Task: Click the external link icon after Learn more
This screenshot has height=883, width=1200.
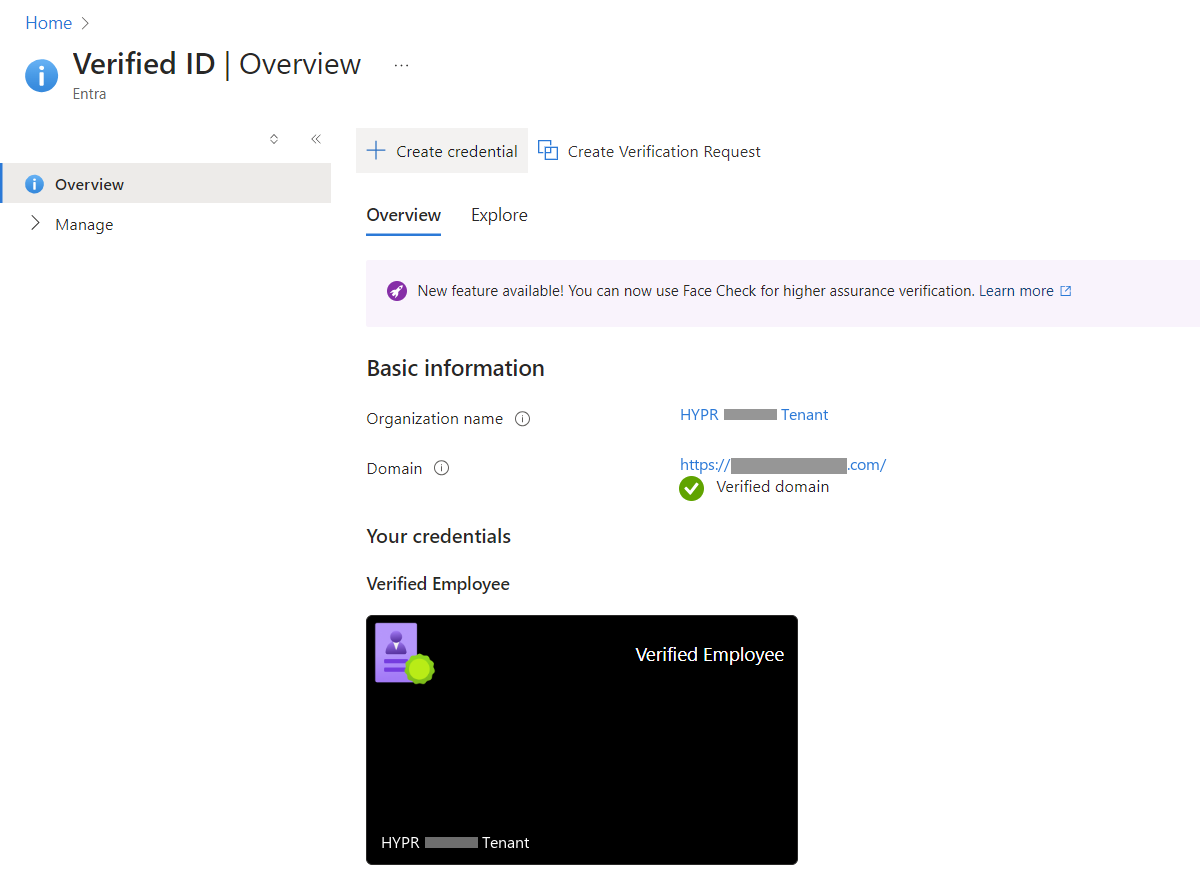Action: (x=1066, y=291)
